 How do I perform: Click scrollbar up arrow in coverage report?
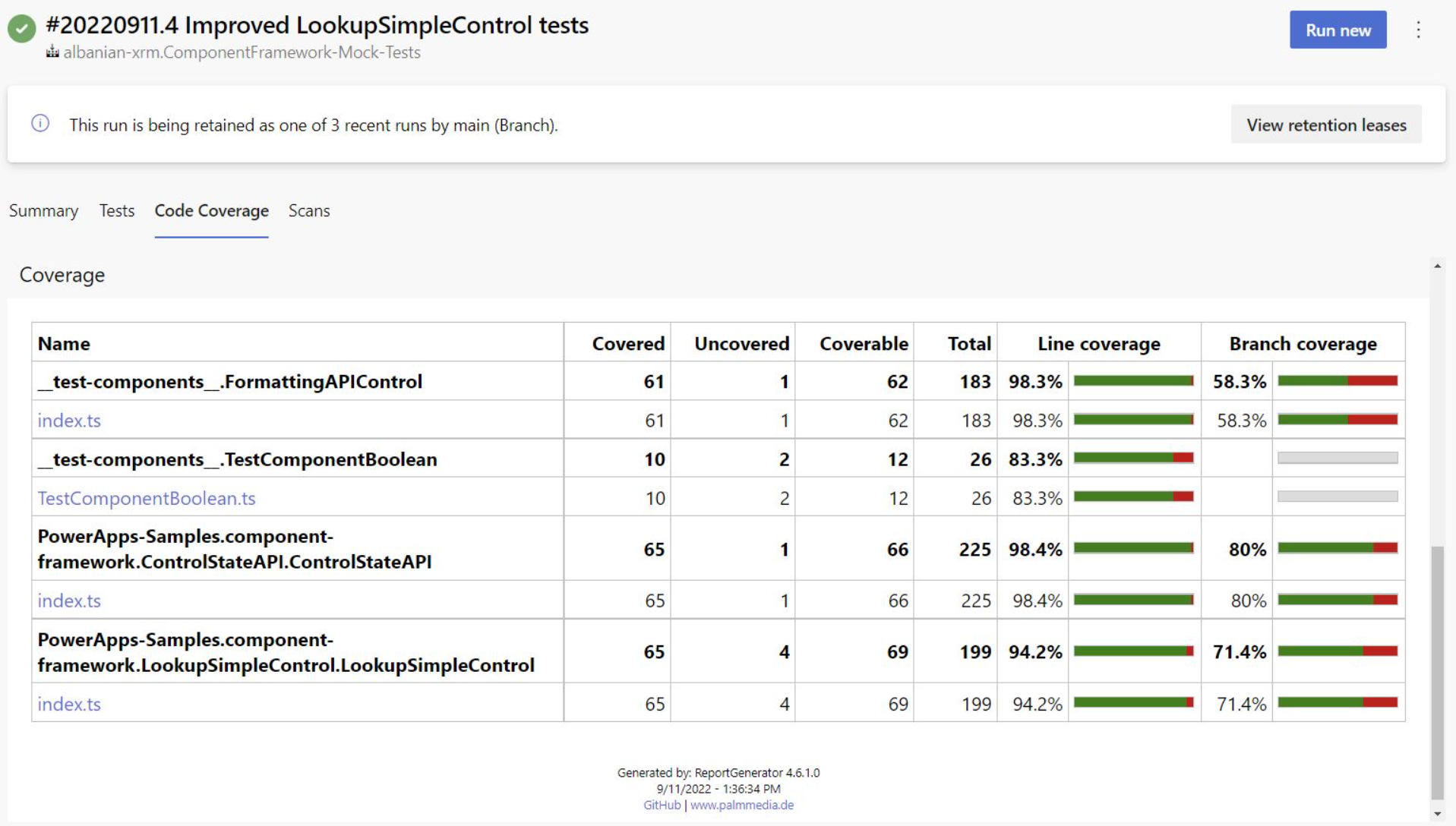point(1437,266)
